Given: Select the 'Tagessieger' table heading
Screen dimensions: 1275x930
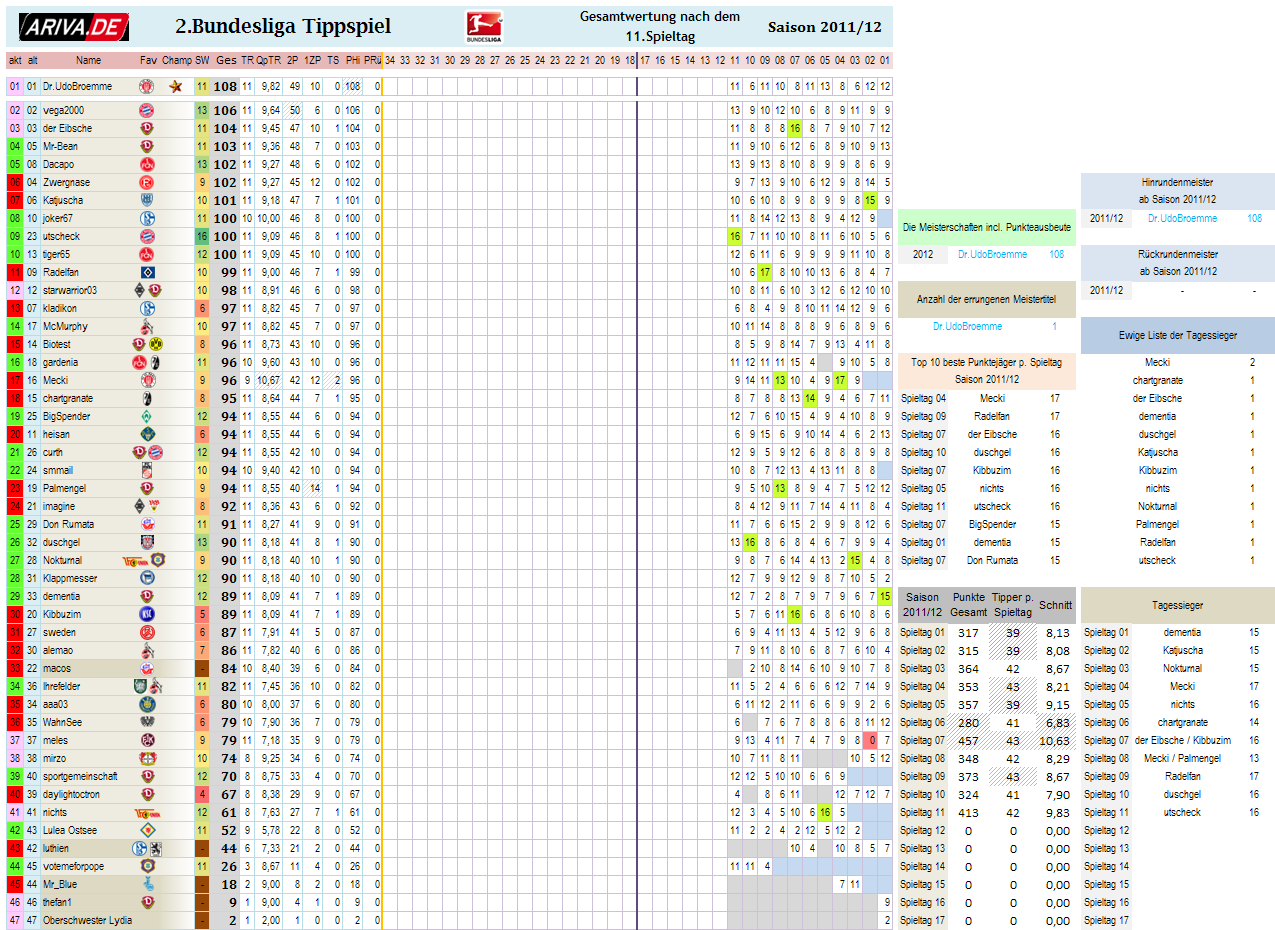Looking at the screenshot, I should pyautogui.click(x=1177, y=606).
